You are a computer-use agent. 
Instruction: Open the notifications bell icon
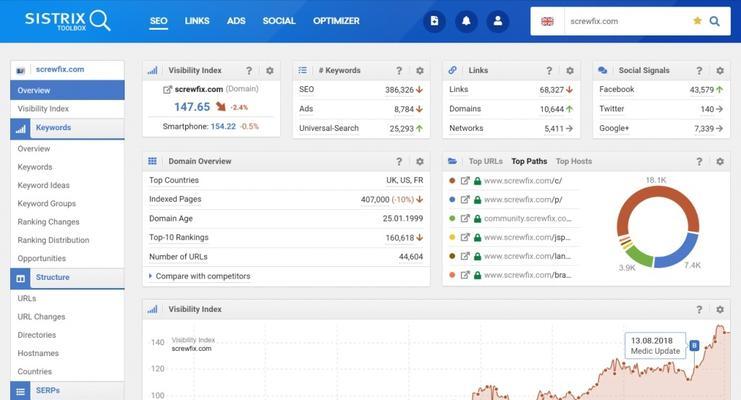click(466, 21)
